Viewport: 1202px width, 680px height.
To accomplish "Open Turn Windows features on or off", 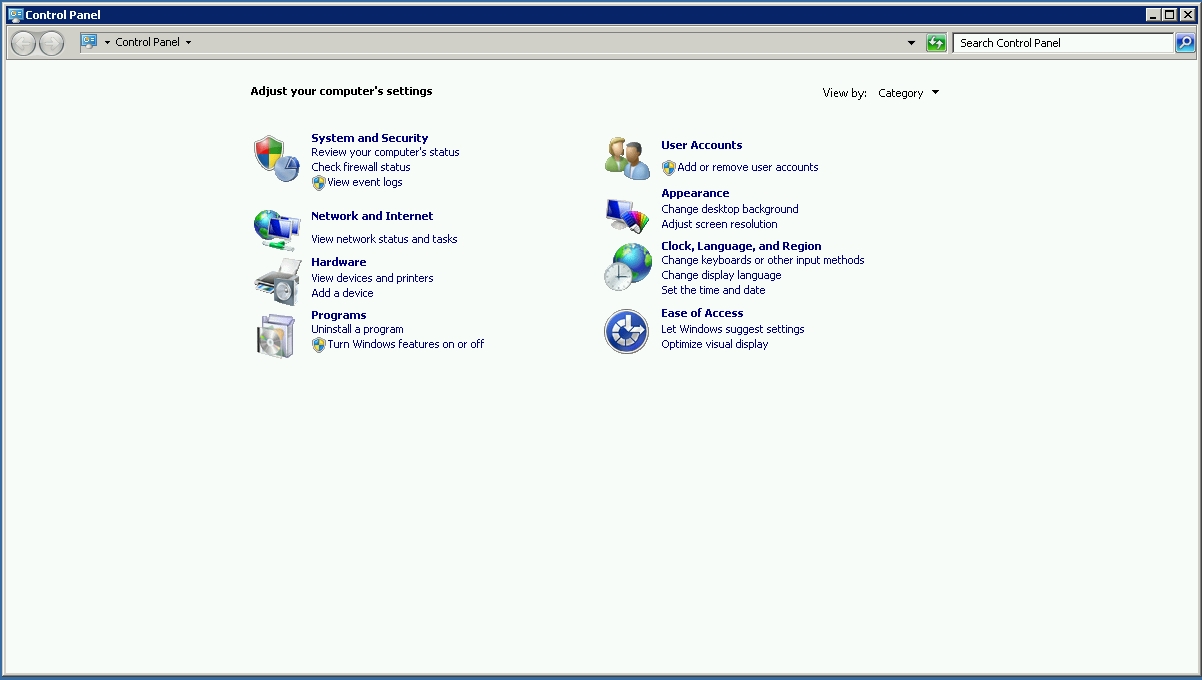I will point(406,344).
